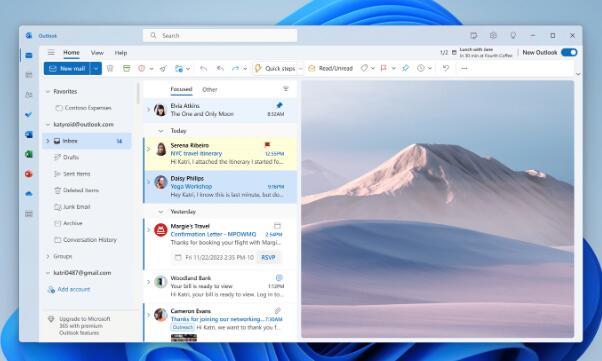Open more ribbon options ellipsis
This screenshot has height=361, width=602.
(x=465, y=68)
